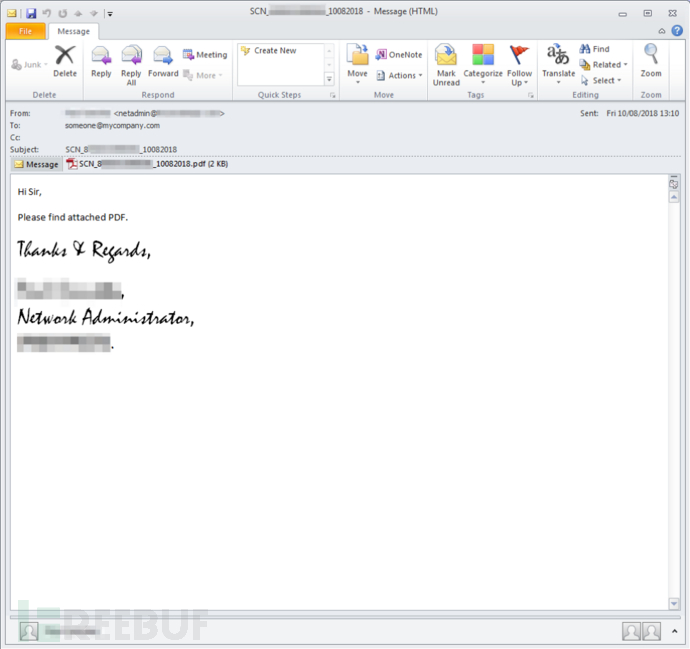Expand the people pane arrow
The height and width of the screenshot is (649, 690).
click(x=674, y=631)
